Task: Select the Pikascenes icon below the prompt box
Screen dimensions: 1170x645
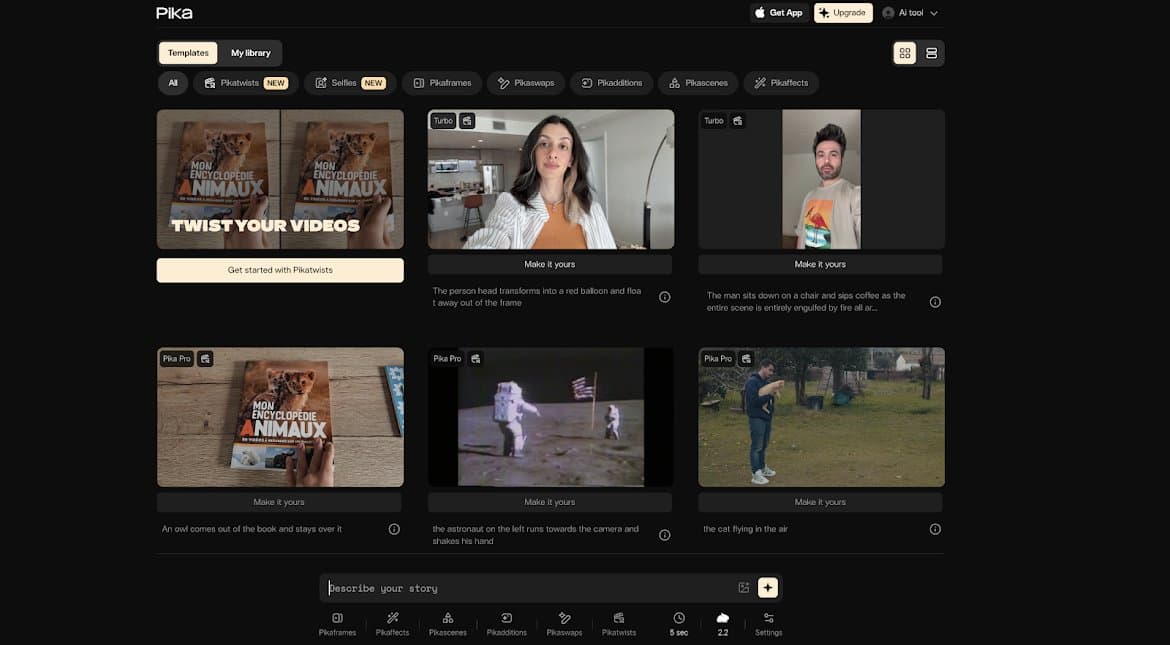Action: pyautogui.click(x=447, y=622)
